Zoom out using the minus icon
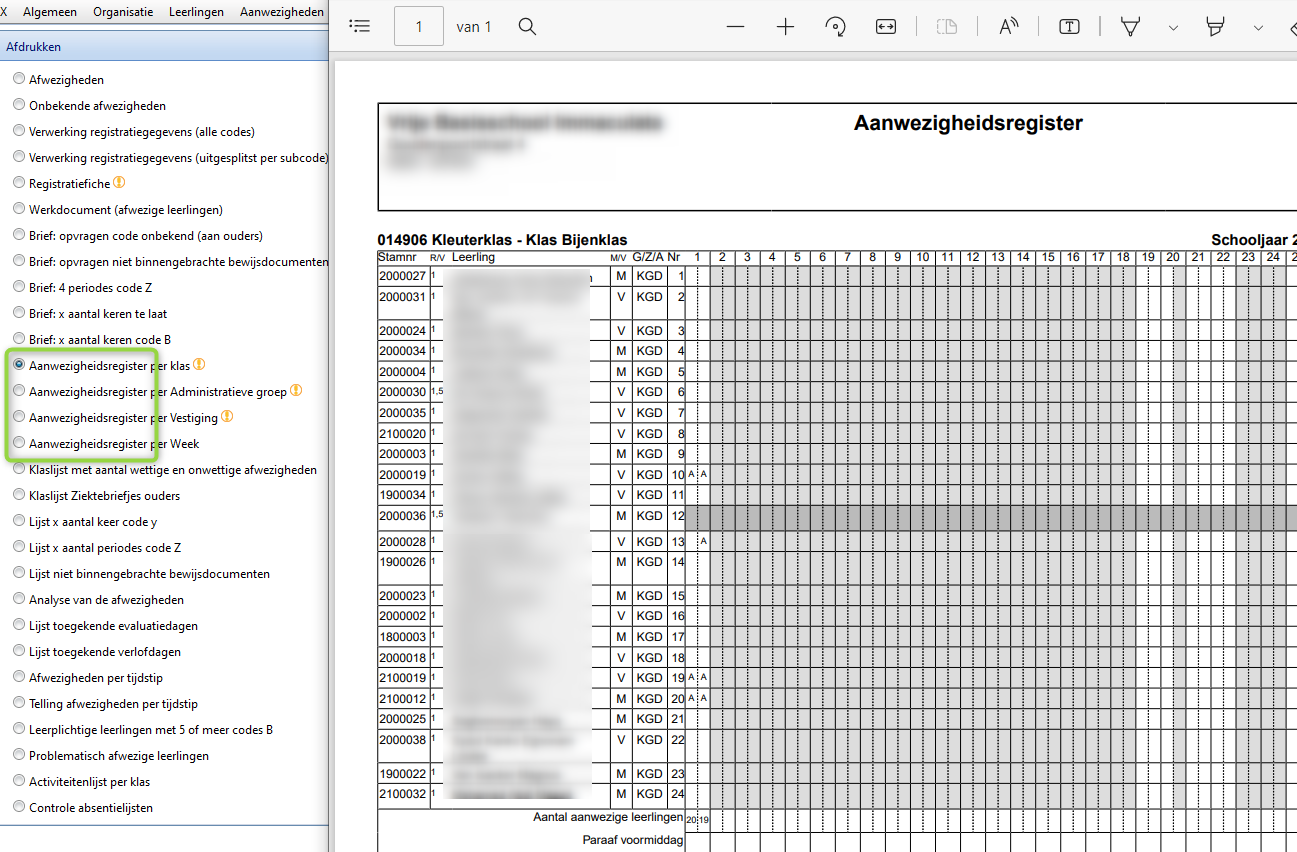Viewport: 1297px width, 852px height. (736, 27)
